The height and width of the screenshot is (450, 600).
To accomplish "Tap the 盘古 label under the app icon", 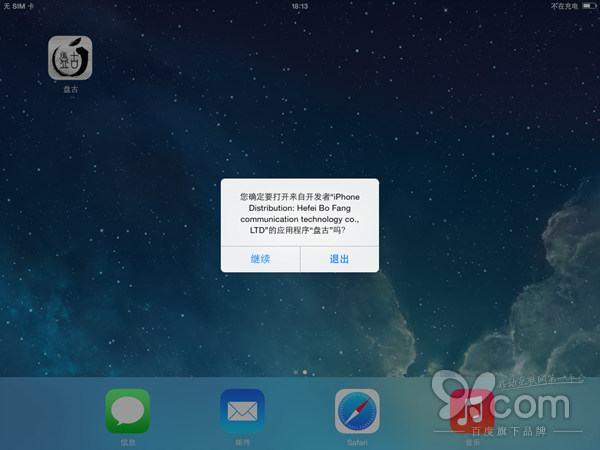I will pos(70,89).
